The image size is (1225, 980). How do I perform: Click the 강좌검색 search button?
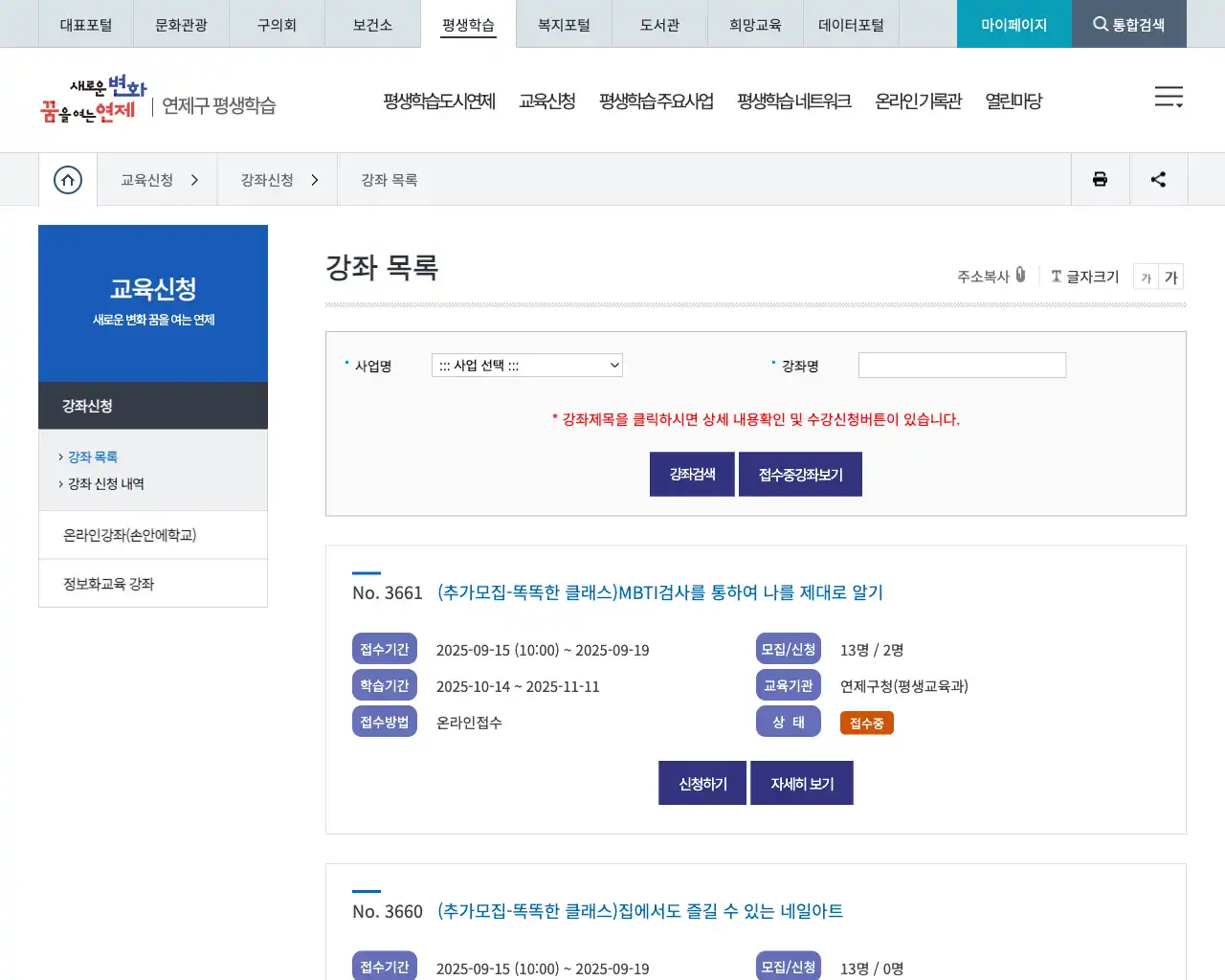692,474
